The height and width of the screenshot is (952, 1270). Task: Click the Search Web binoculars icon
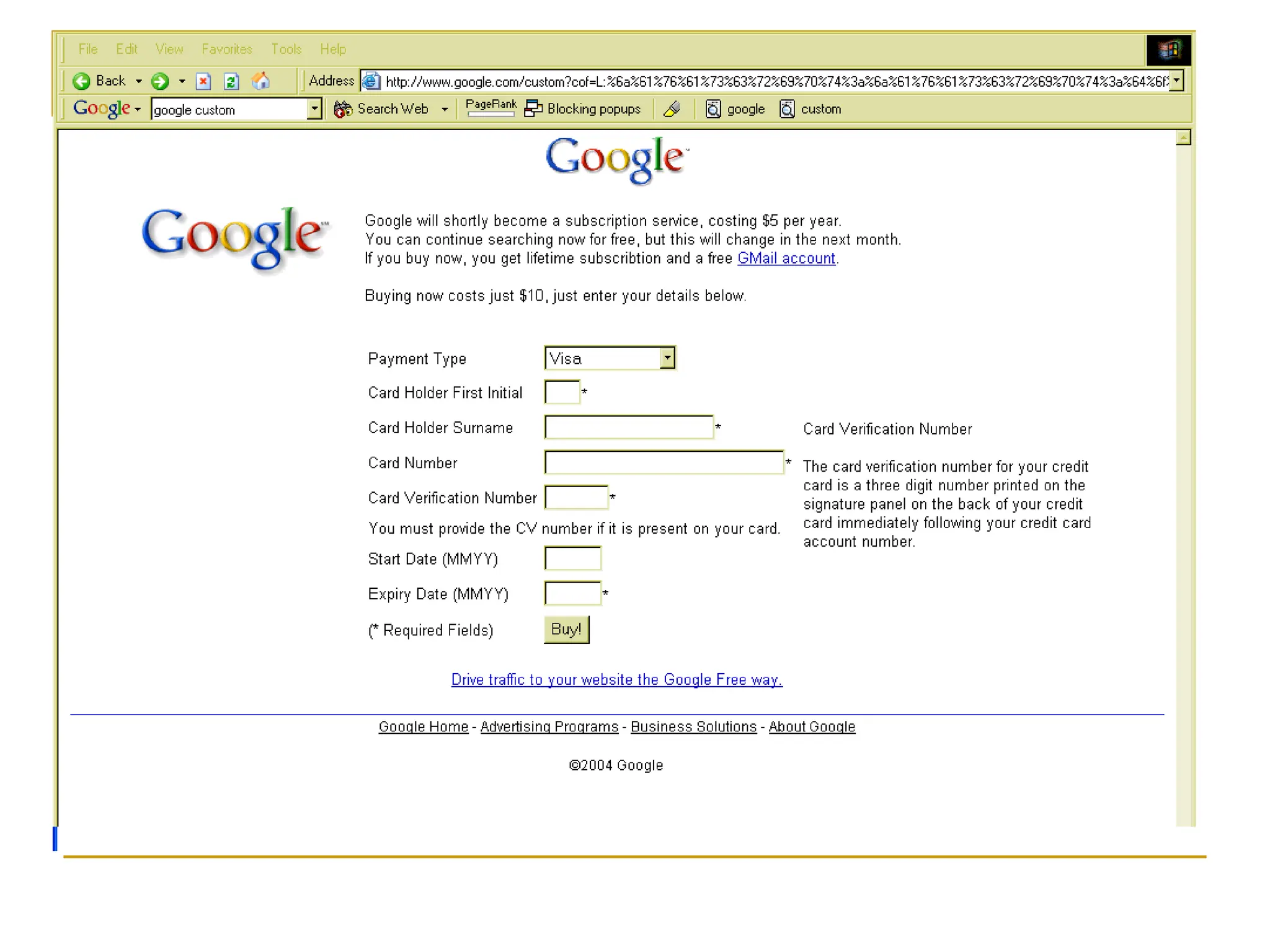point(343,109)
